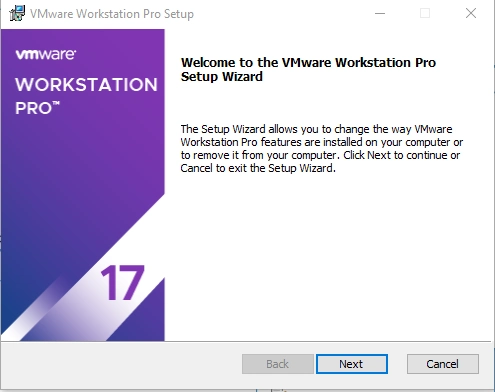Click the VMware Workstation Pro Setup title text
Image resolution: width=495 pixels, height=392 pixels.
click(x=112, y=14)
